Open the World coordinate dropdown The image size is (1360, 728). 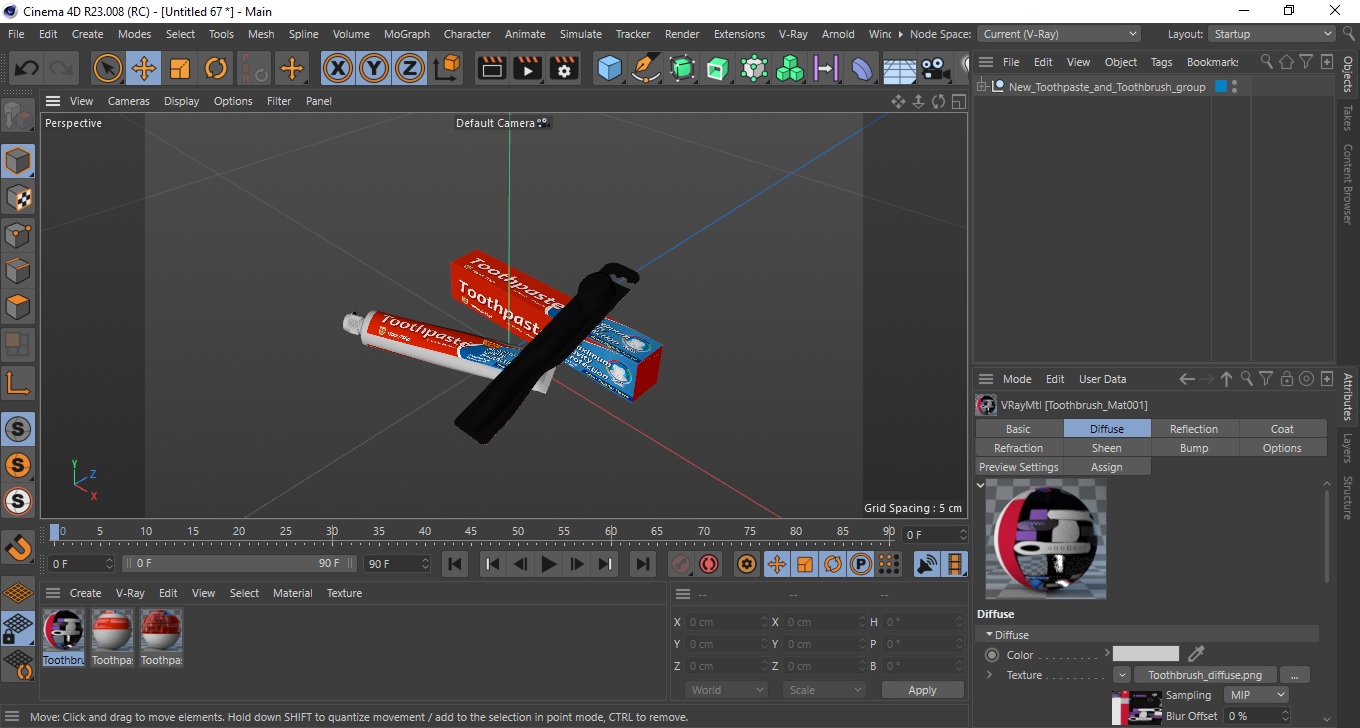[726, 690]
